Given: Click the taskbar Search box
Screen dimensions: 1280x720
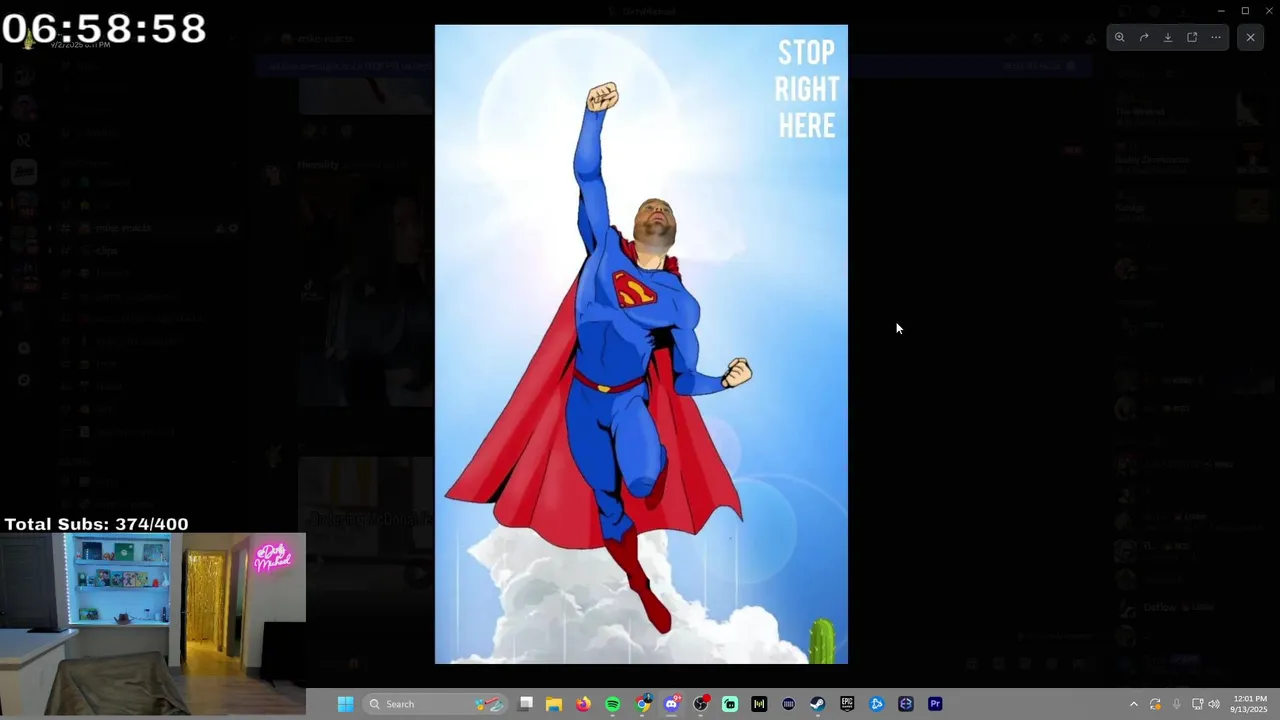Looking at the screenshot, I should (435, 704).
